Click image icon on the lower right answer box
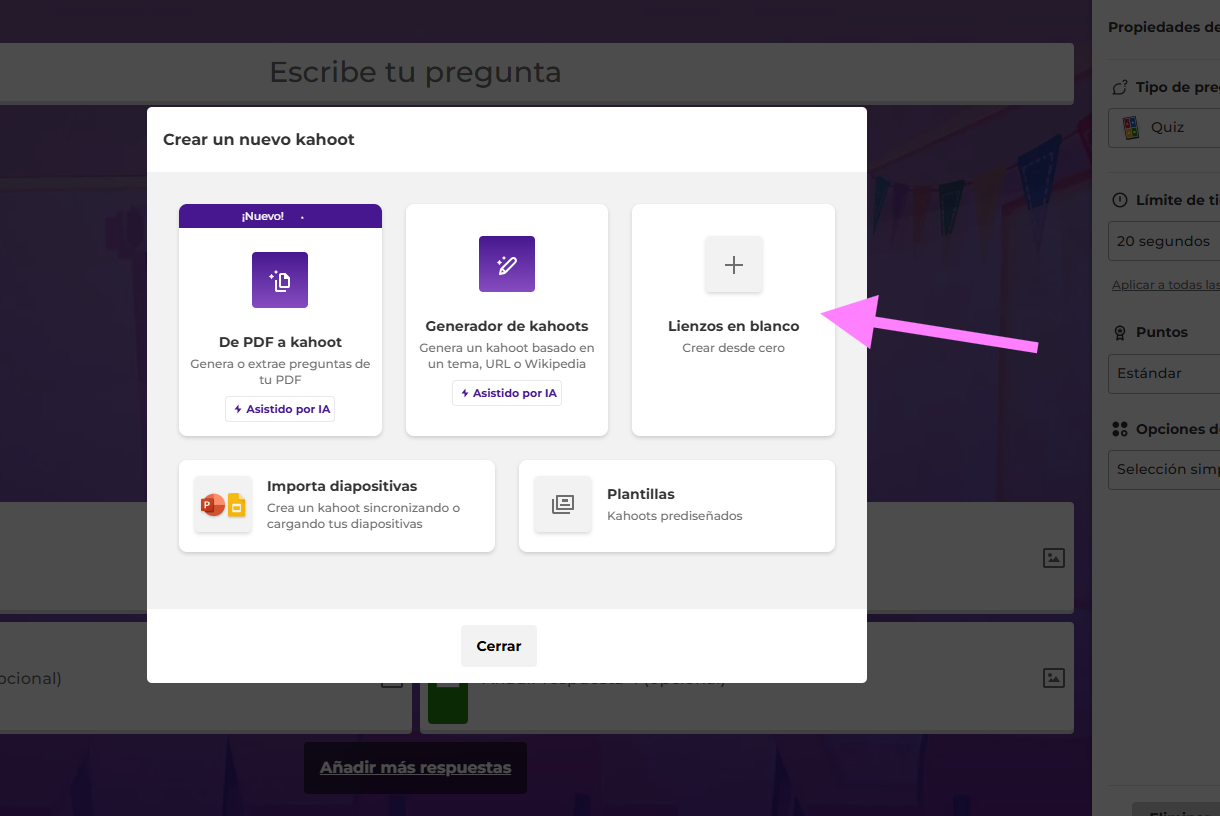 click(1054, 678)
